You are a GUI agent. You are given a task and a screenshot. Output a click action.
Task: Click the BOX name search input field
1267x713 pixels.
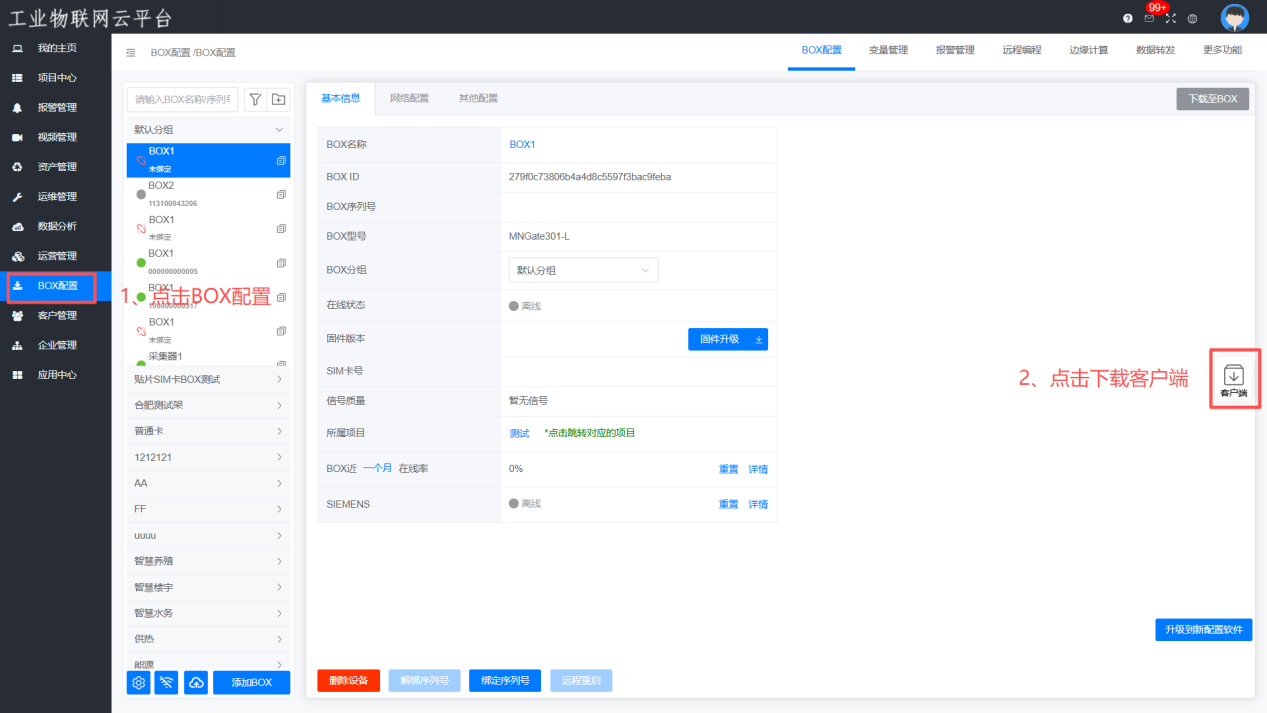(183, 99)
